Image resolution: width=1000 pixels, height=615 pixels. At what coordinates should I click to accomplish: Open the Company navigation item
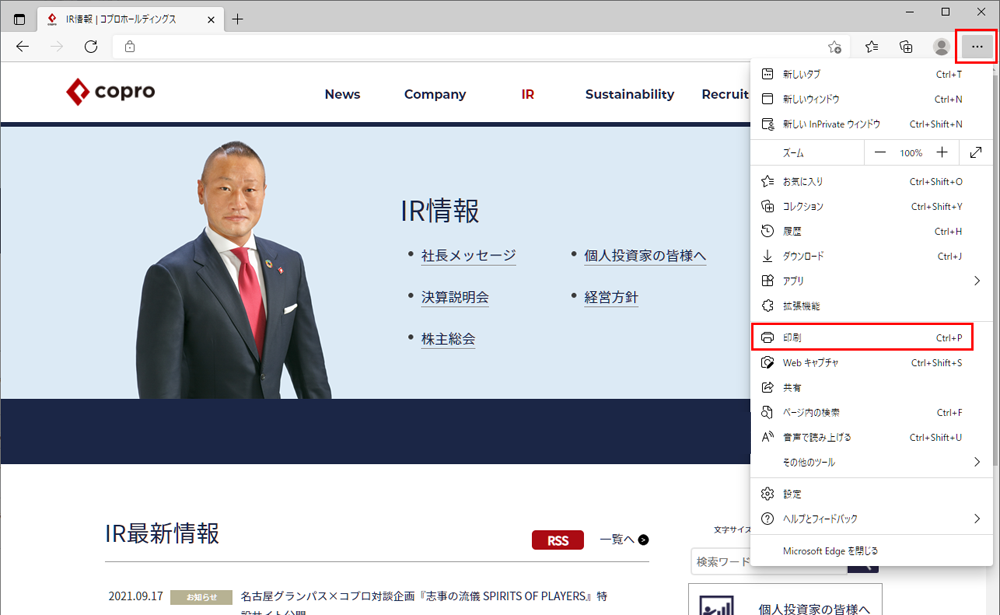click(435, 94)
